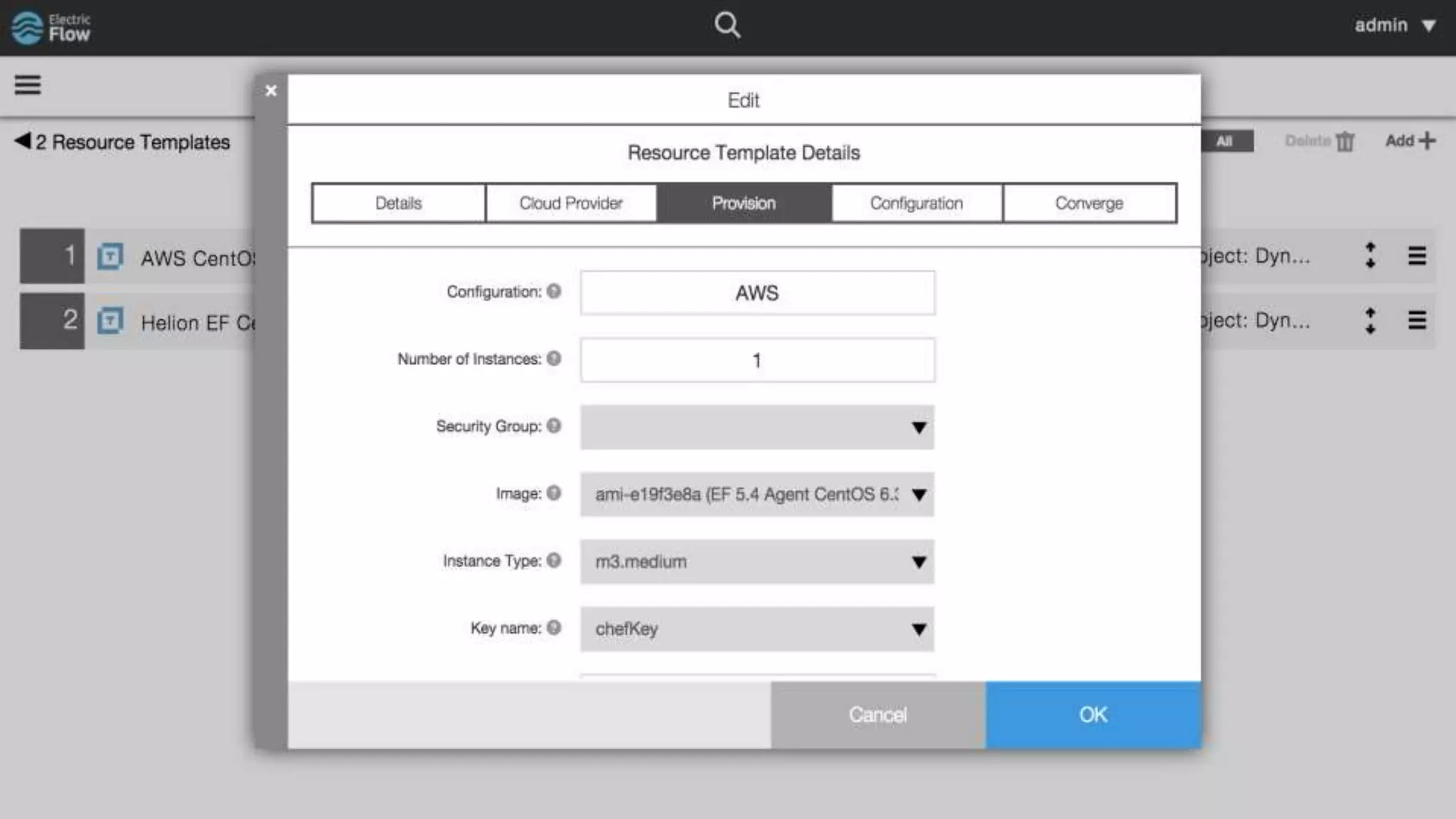Open the Image ami dropdown

click(x=757, y=494)
